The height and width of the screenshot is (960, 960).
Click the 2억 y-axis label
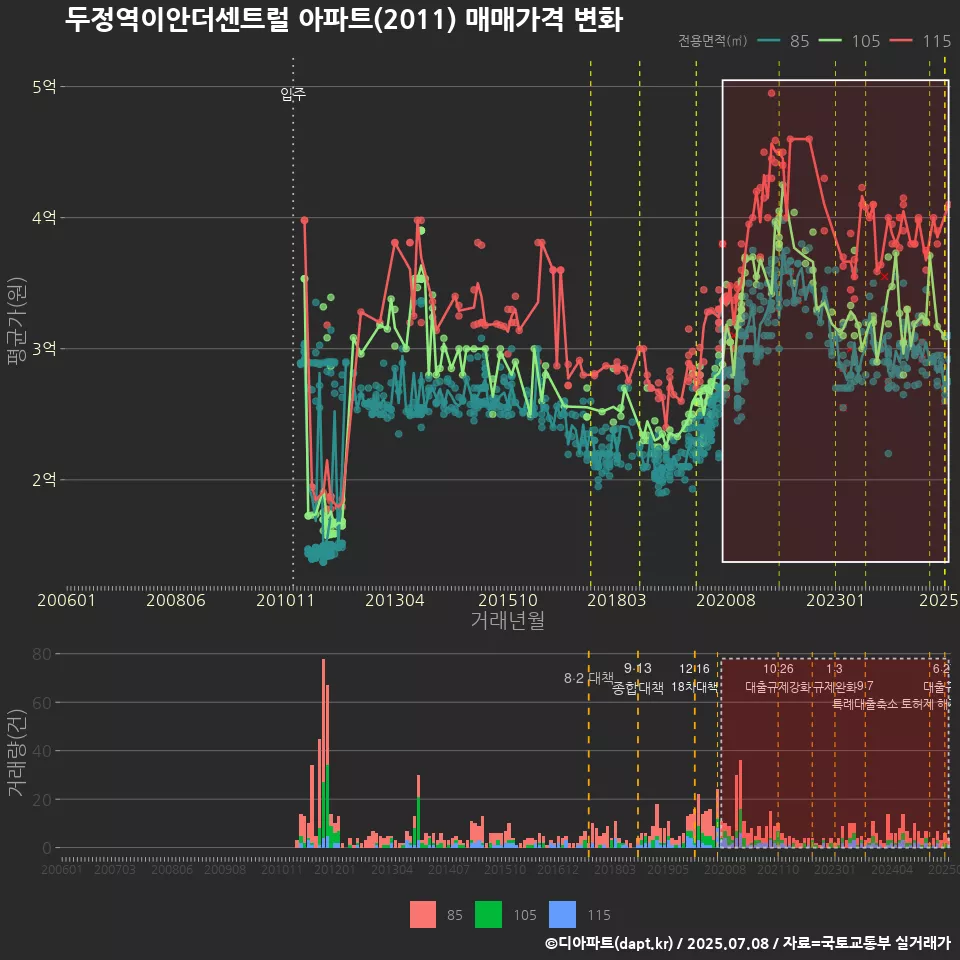[44, 479]
